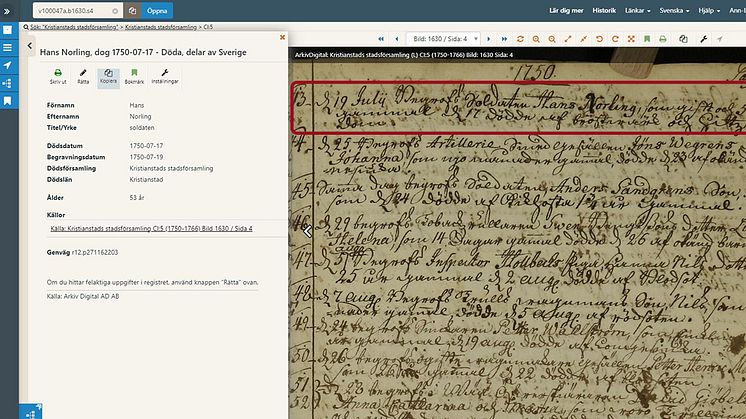
Task: Follow the Sök "Kristianstads stadsförsamling" breadcrumb link
Action: (74, 27)
